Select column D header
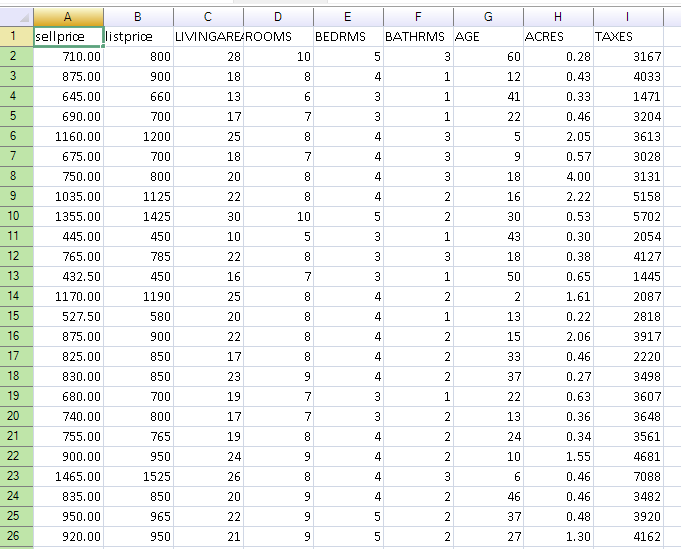The width and height of the screenshot is (681, 549). (x=278, y=17)
